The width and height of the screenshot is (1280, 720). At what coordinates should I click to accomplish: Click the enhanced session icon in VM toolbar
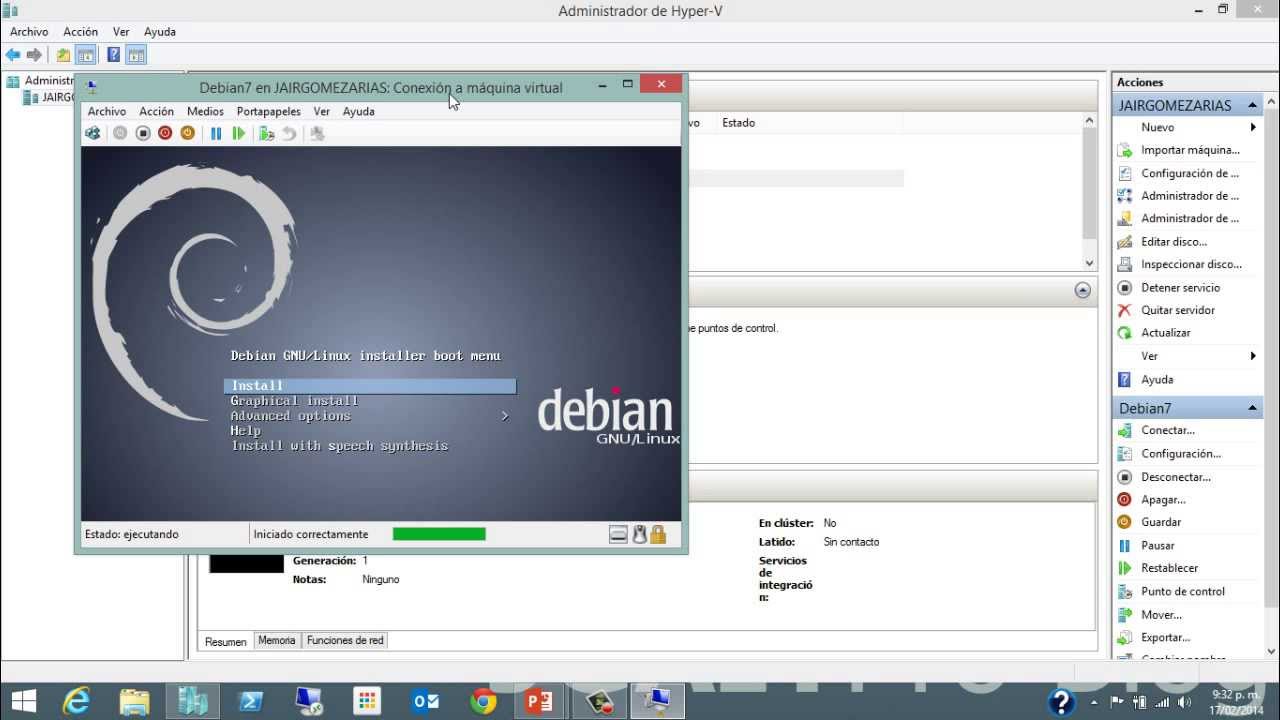click(318, 133)
